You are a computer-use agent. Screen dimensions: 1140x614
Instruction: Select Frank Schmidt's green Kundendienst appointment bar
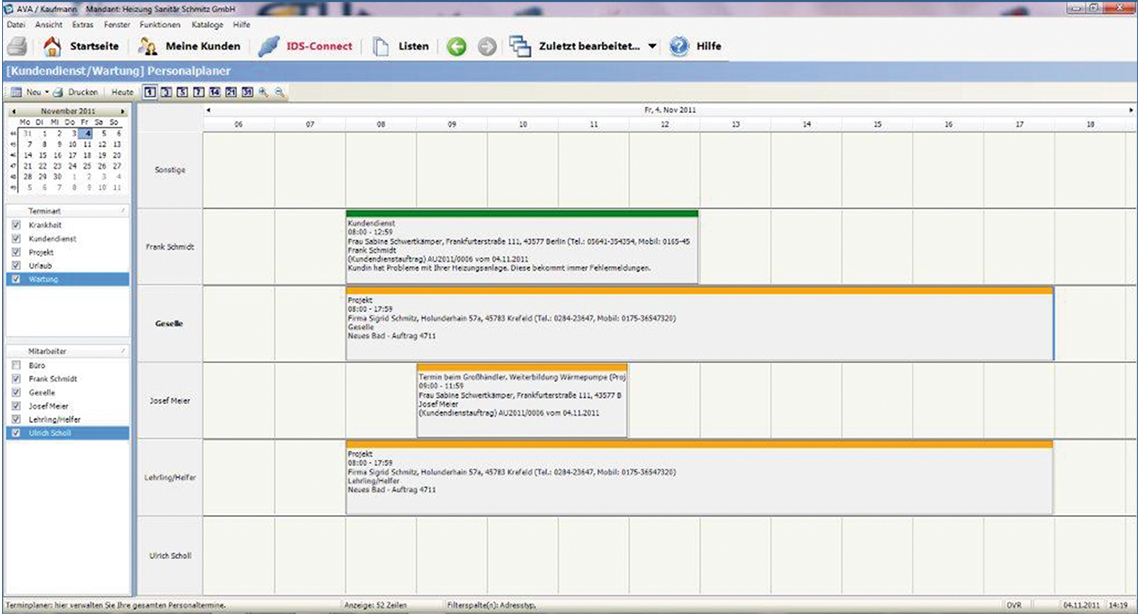(x=521, y=213)
